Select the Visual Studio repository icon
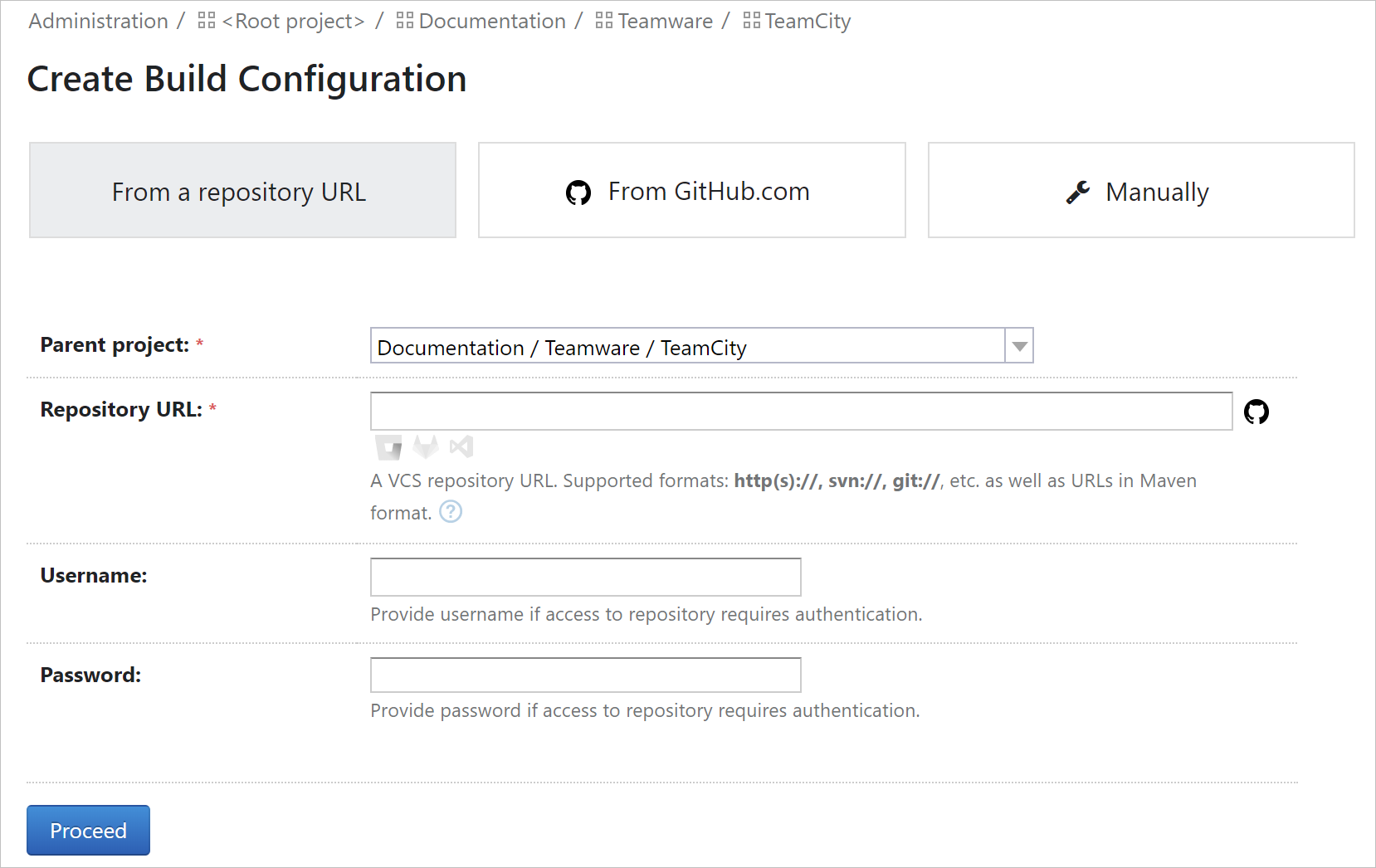 click(x=461, y=446)
